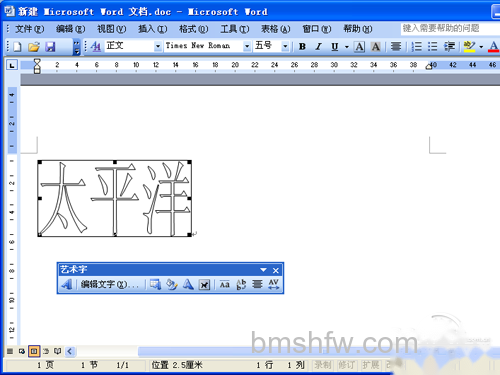
Task: Expand the Times New Roman font dropdown
Action: tap(247, 46)
